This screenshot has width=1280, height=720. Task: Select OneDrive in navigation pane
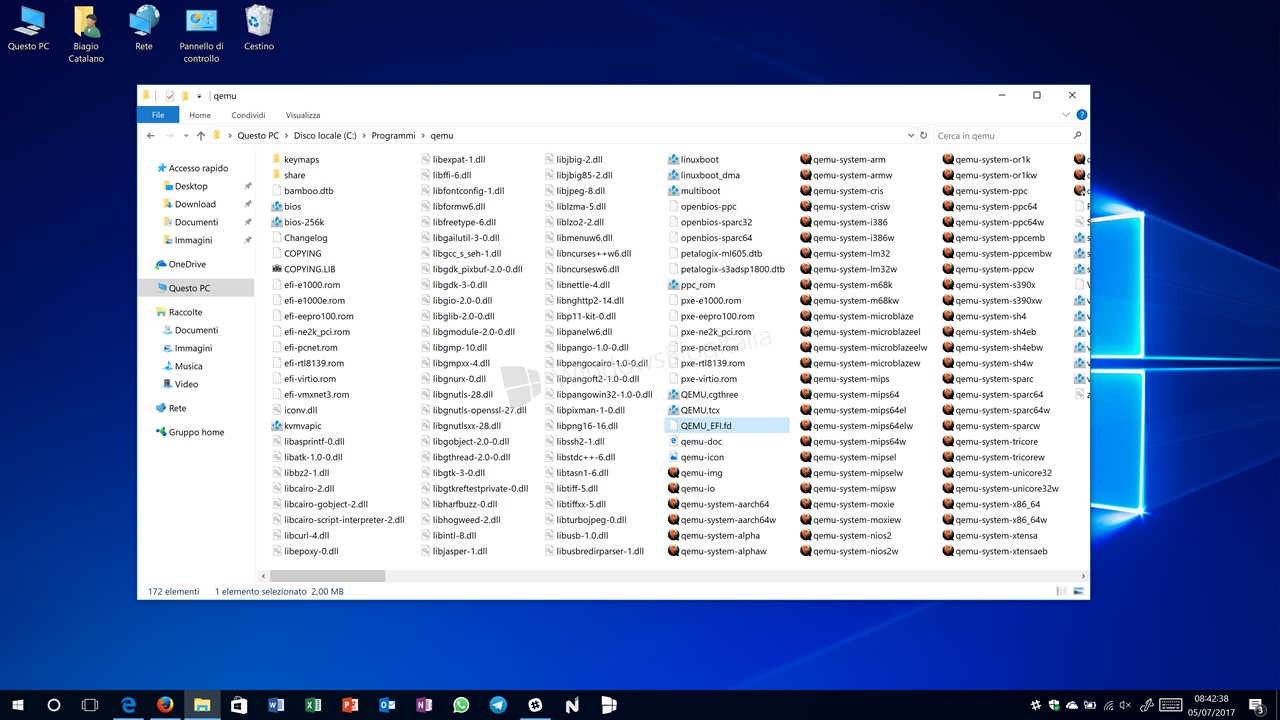pos(187,264)
